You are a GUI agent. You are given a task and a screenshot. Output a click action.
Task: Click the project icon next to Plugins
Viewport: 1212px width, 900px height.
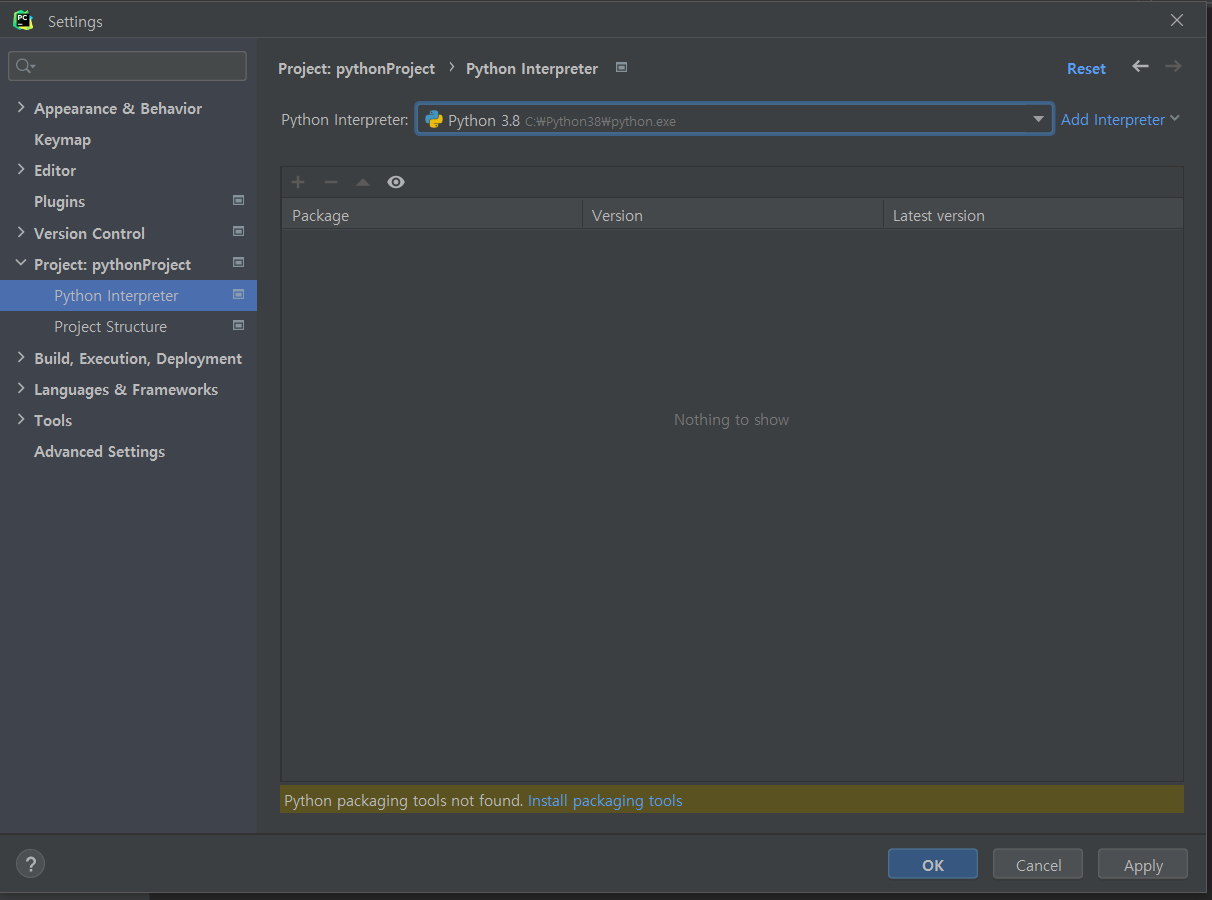(238, 201)
